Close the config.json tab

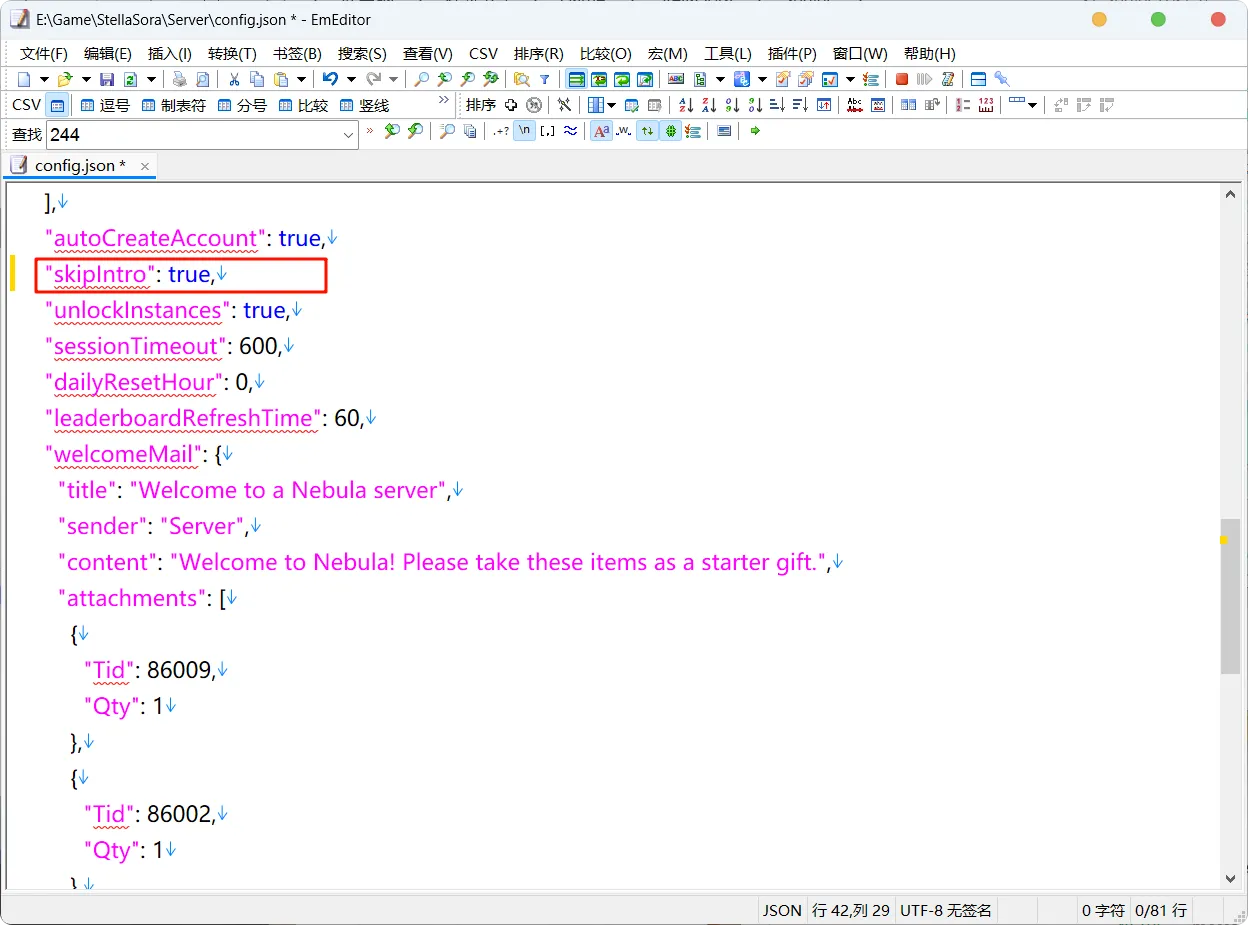(x=144, y=166)
